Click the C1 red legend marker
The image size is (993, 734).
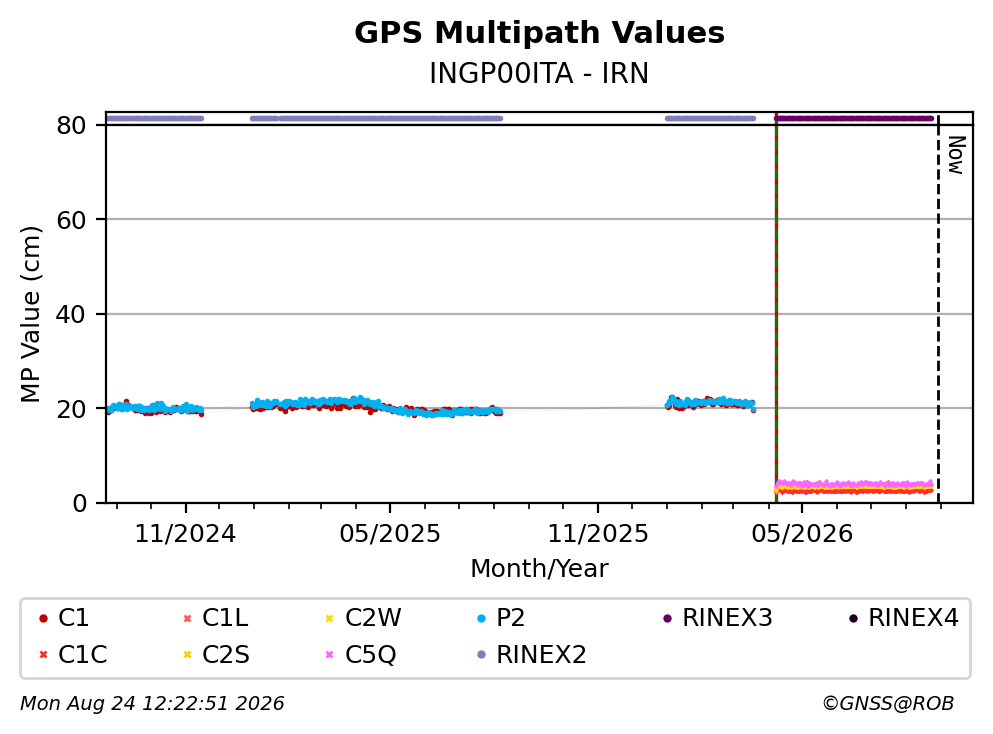pos(43,619)
